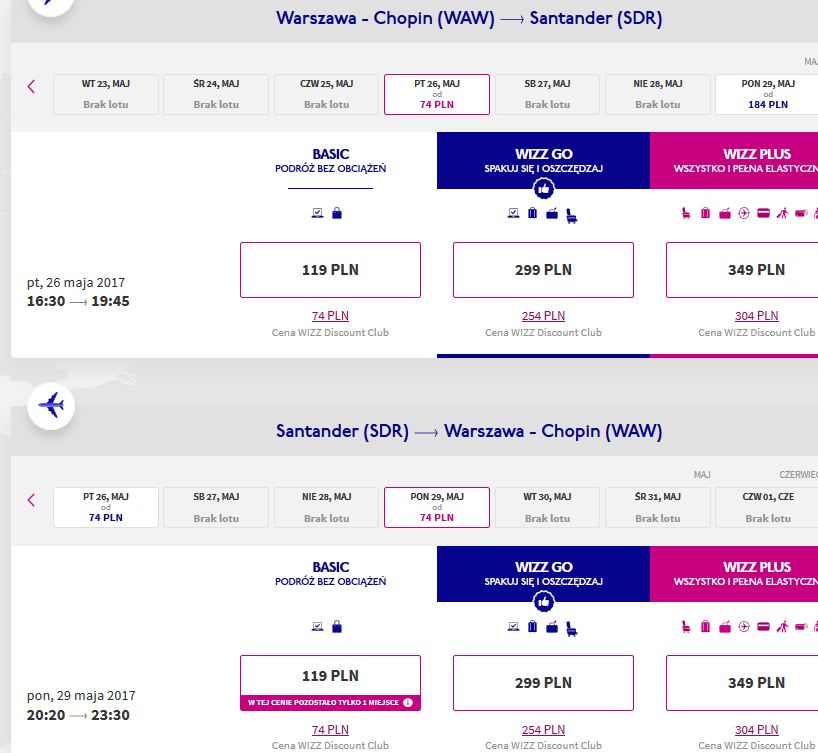Select return date NIE 28, MAJ
This screenshot has height=753, width=818.
tap(327, 507)
